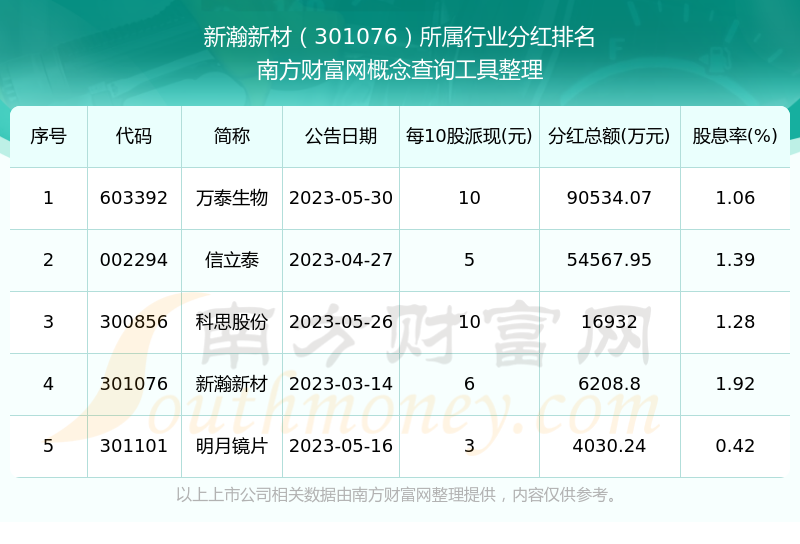800x544 pixels.
Task: Select the 代码 column header
Action: coord(134,136)
